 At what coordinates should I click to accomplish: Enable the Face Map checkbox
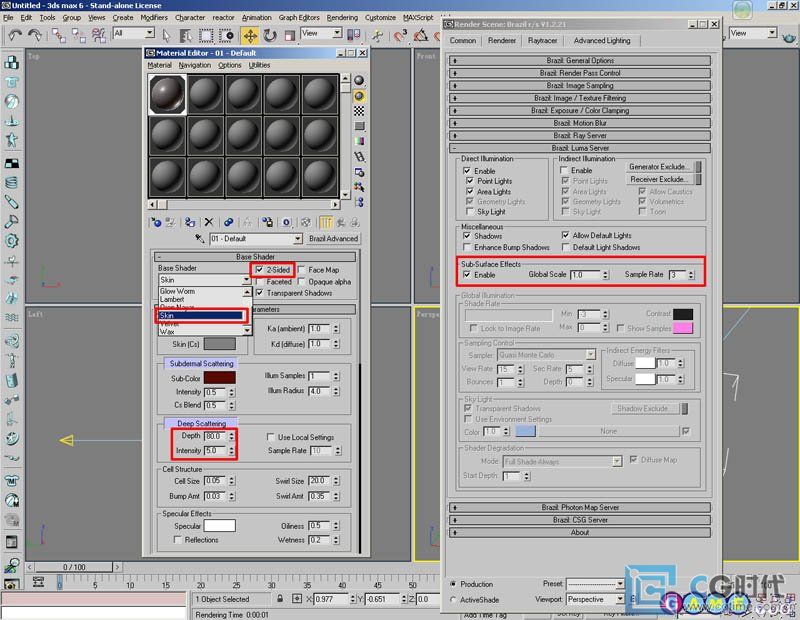click(x=302, y=269)
